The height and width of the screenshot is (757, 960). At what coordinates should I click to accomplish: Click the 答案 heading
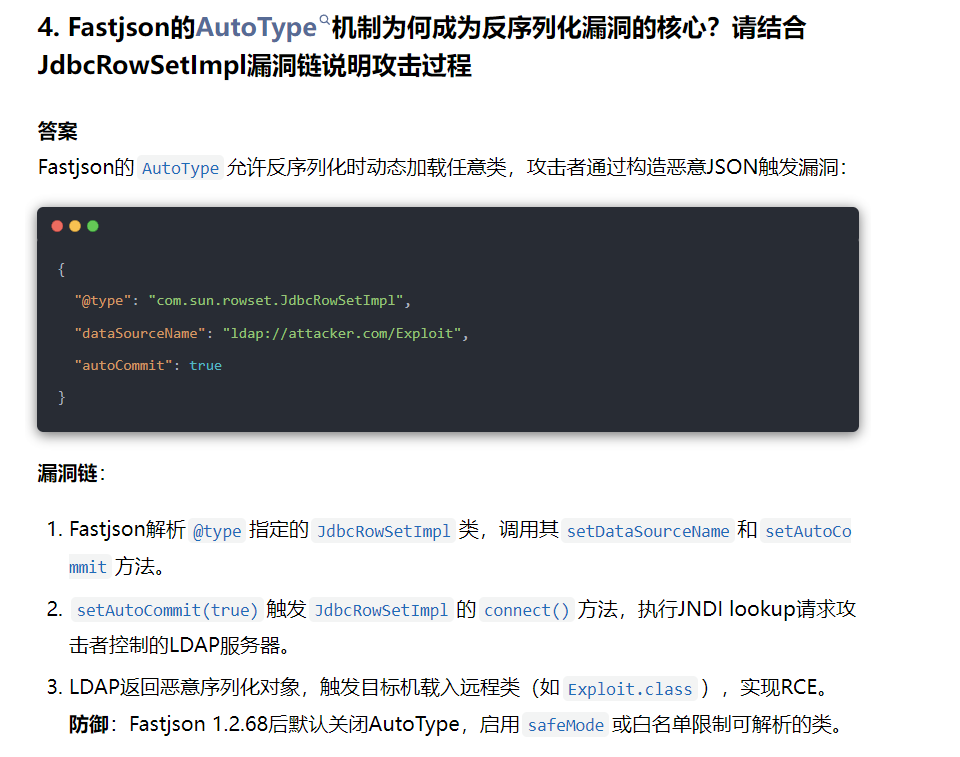click(58, 131)
